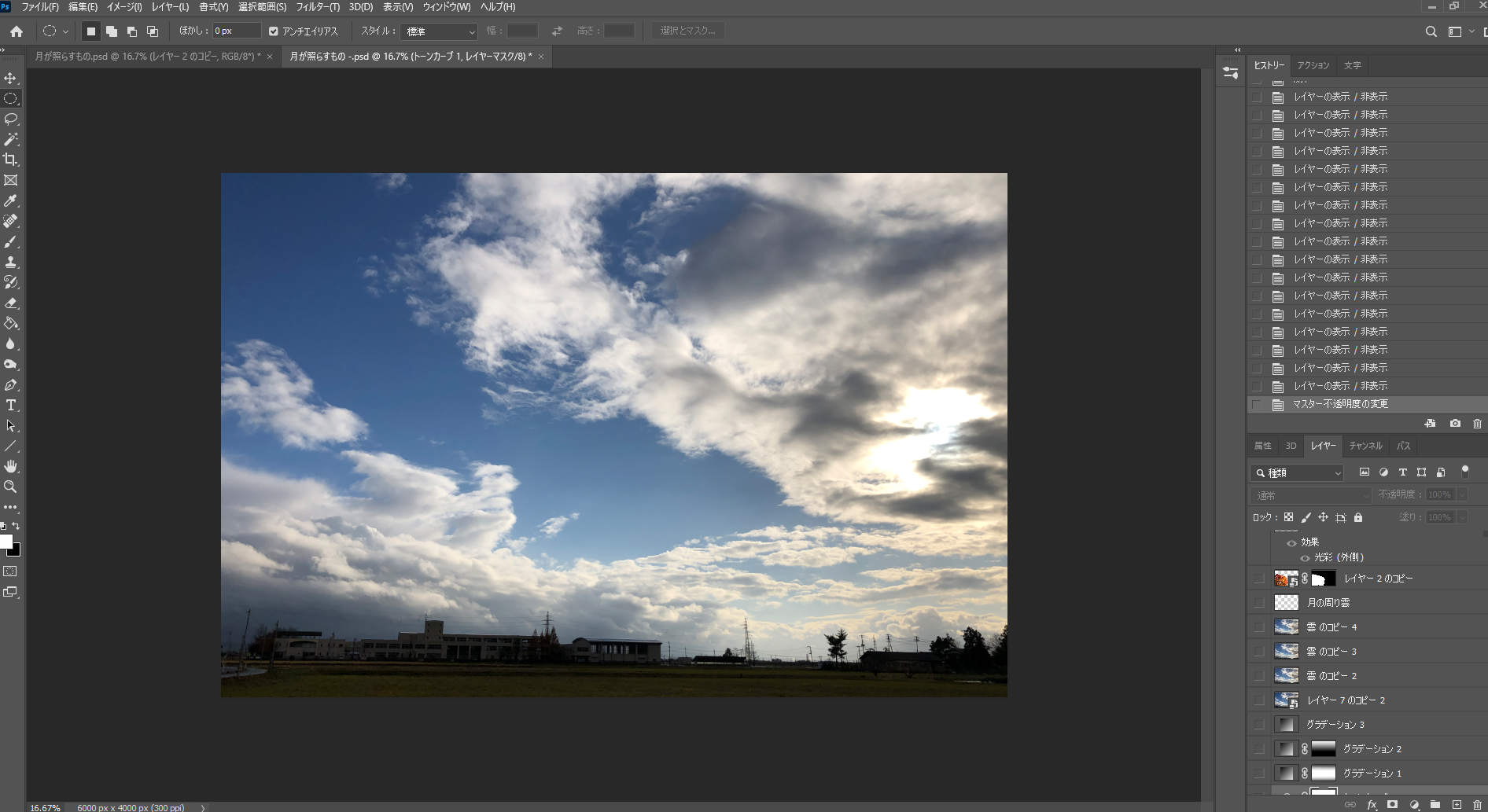Choose Subtract from selection mode icon

click(x=132, y=31)
